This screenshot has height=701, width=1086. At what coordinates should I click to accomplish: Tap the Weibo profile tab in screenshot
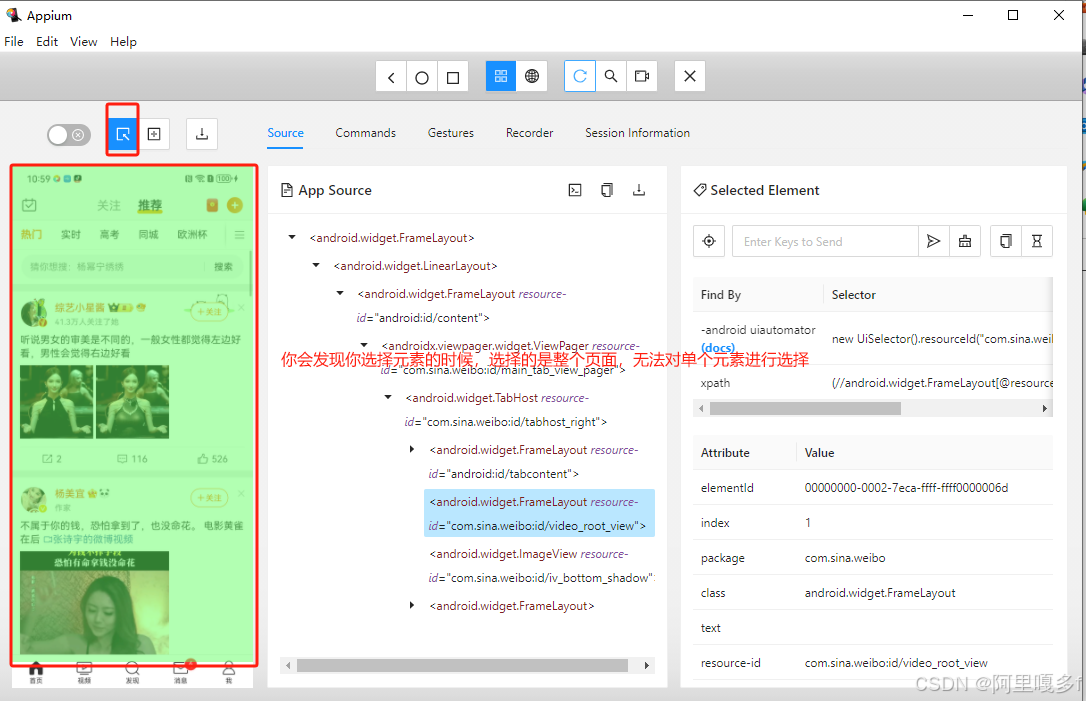(229, 672)
